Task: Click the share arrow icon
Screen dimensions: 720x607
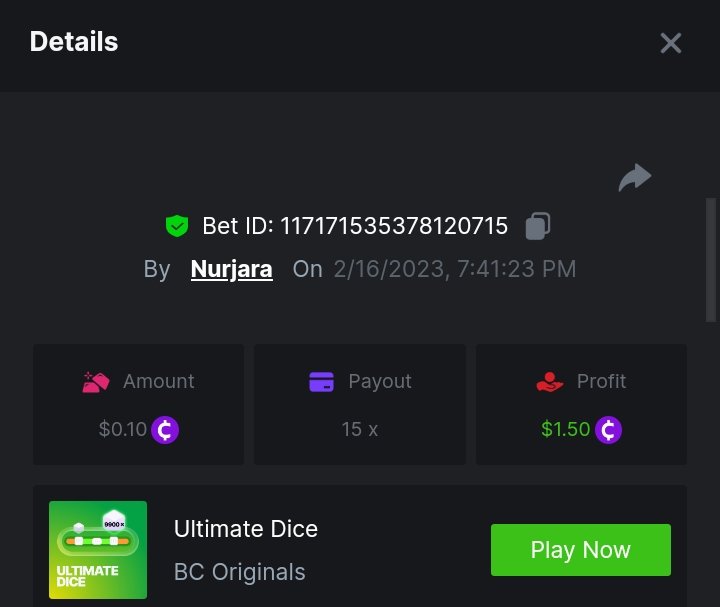Action: [634, 178]
